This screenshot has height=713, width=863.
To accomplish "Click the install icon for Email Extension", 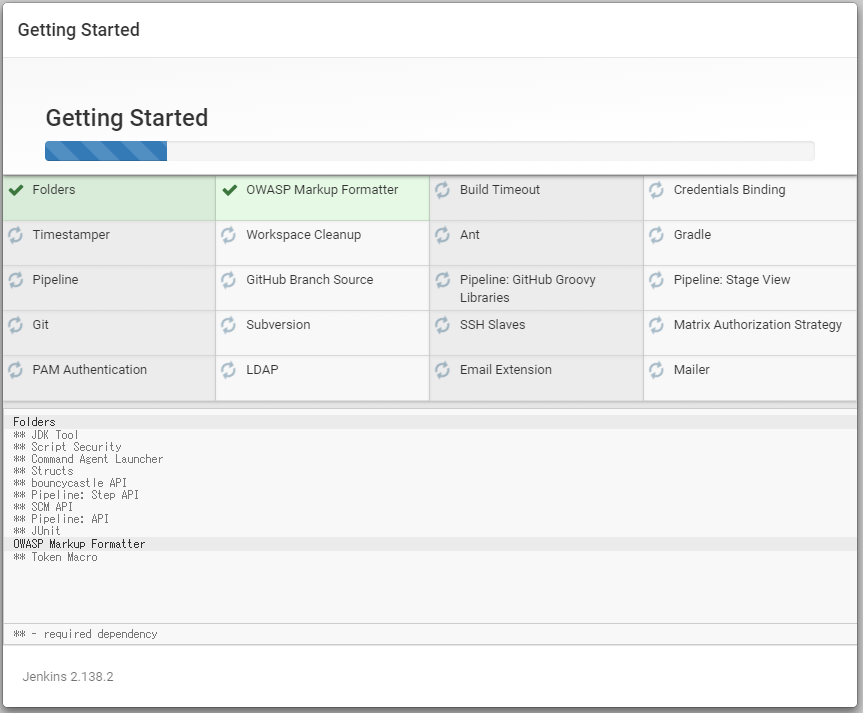I will pos(443,369).
